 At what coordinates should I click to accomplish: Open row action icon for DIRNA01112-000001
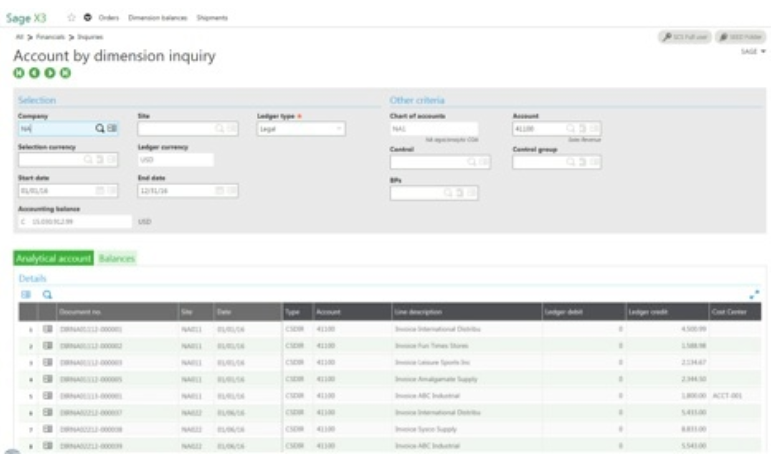click(47, 329)
